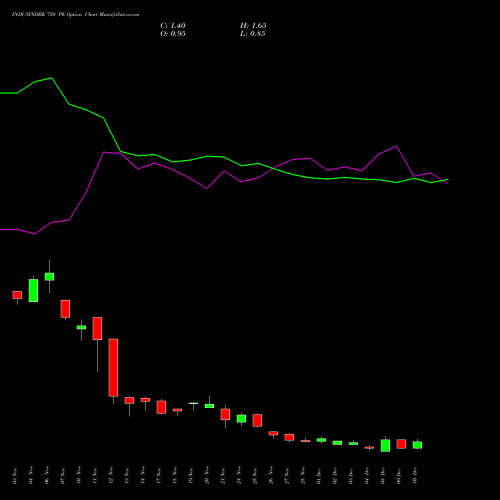Select the red candle for 09 Dec
Image resolution: width=500 pixels, height=500 pixels.
point(401,444)
